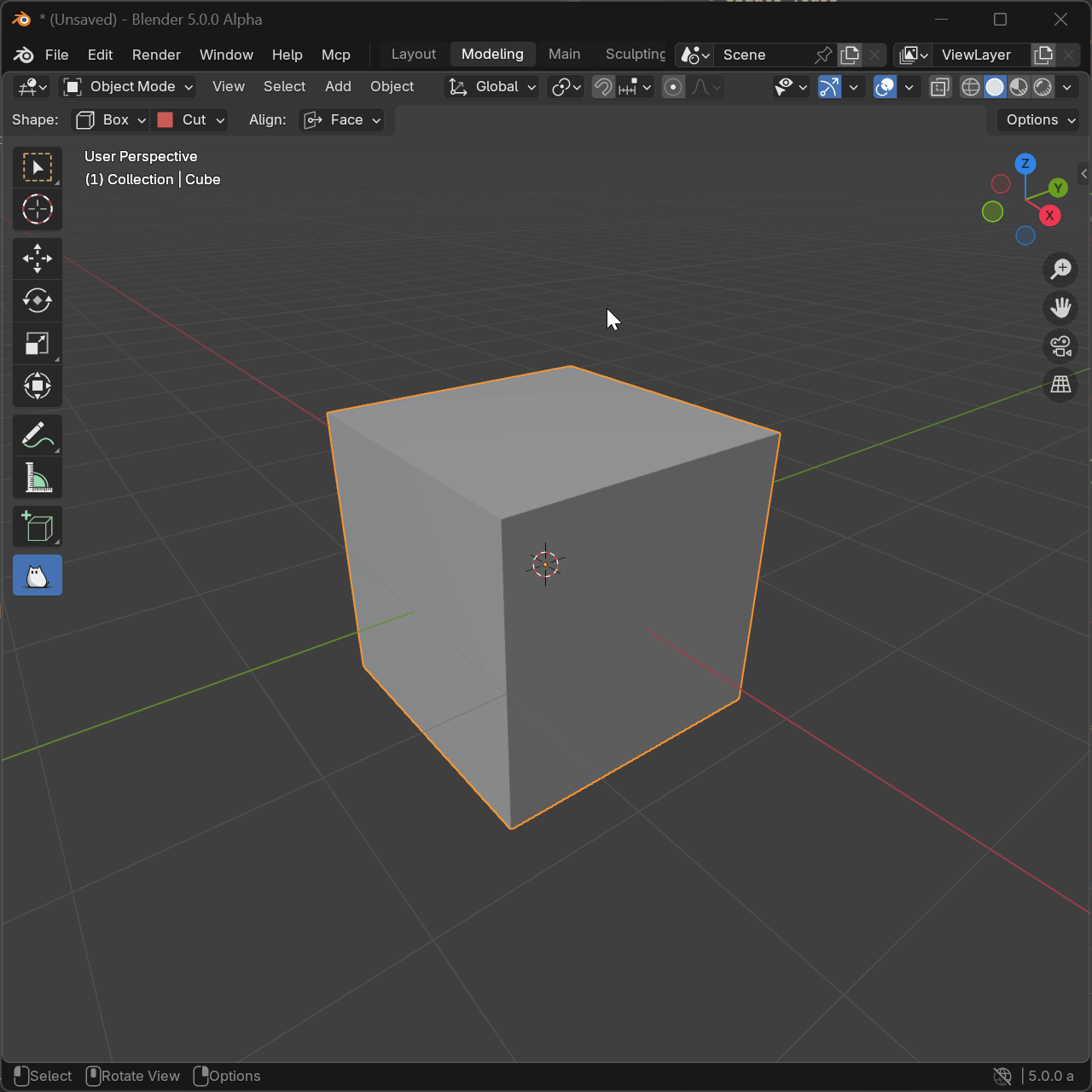Select the Rotate tool

[x=38, y=300]
